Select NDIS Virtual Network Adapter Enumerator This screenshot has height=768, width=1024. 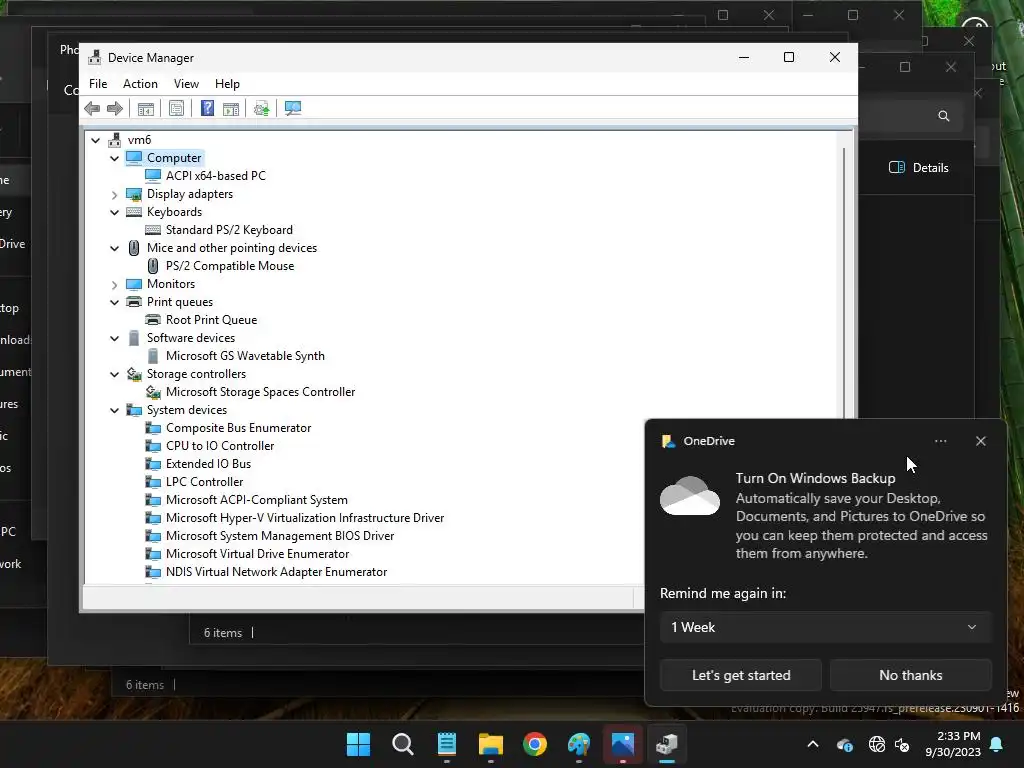(x=276, y=572)
